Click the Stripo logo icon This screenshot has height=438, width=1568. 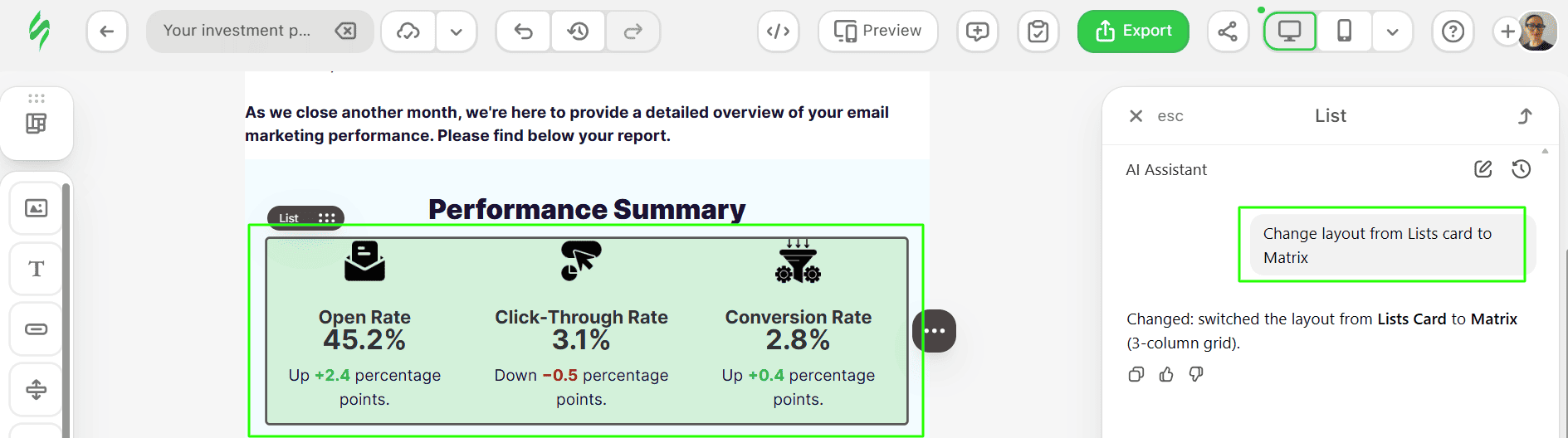[38, 31]
